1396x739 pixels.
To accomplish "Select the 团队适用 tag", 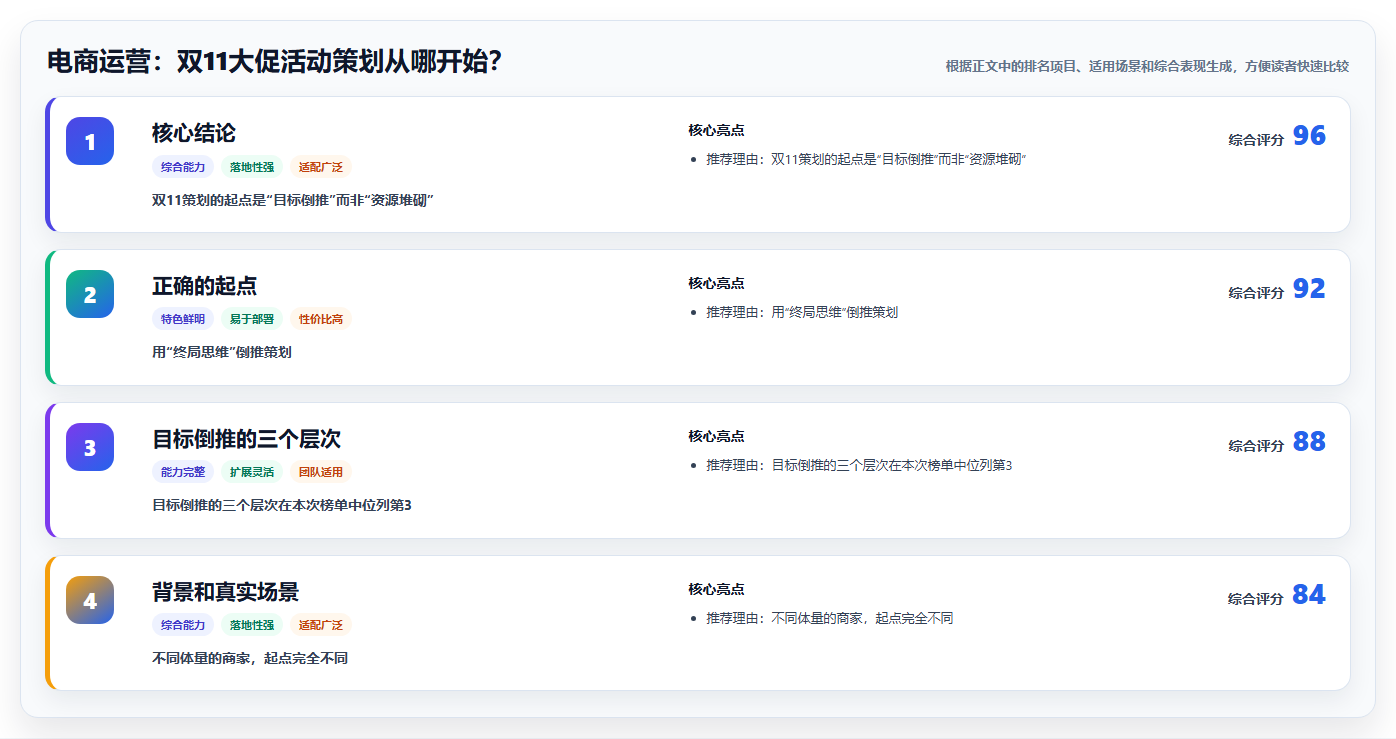I will pyautogui.click(x=321, y=472).
